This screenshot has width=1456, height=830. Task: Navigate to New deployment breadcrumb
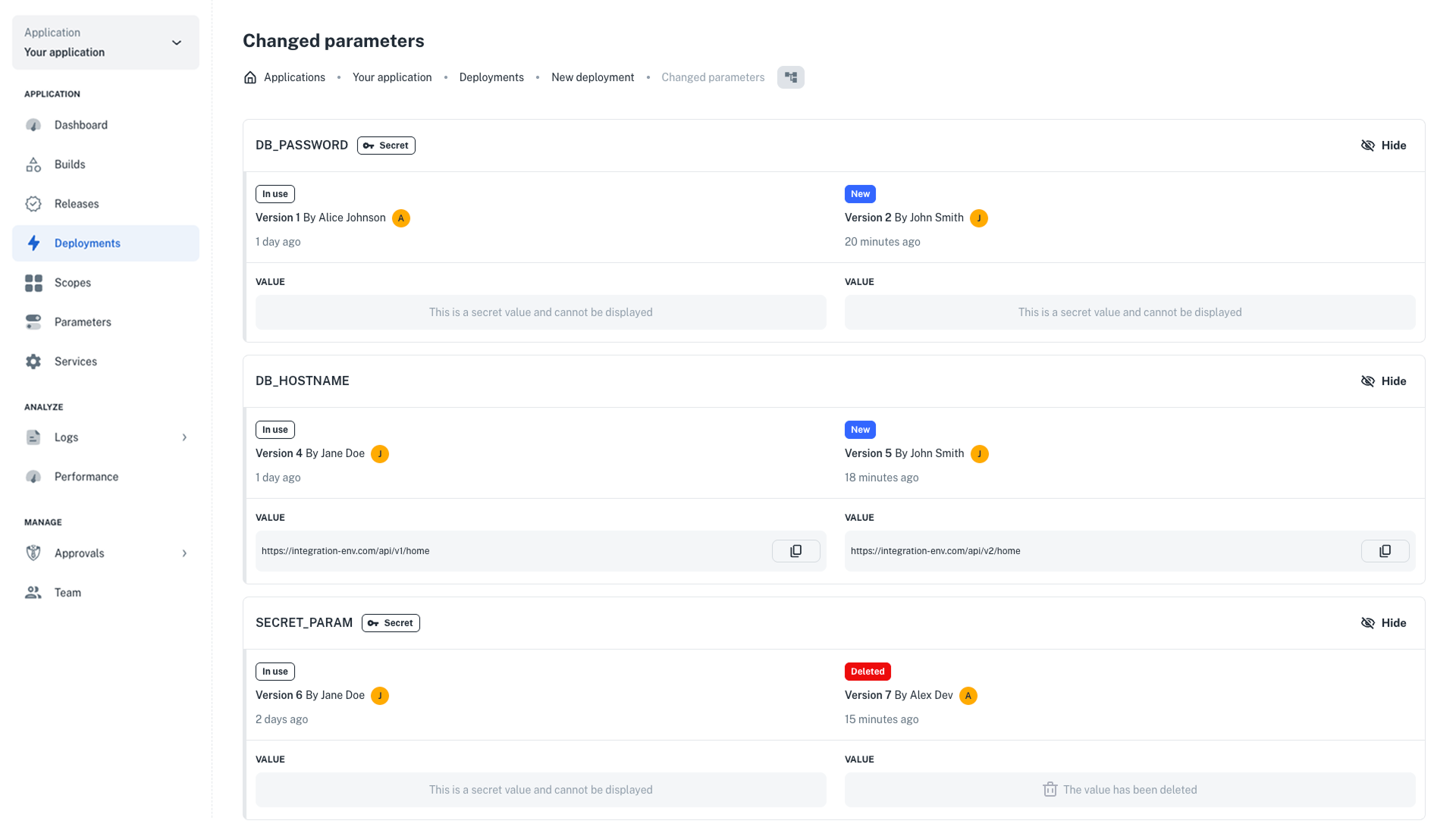point(592,77)
